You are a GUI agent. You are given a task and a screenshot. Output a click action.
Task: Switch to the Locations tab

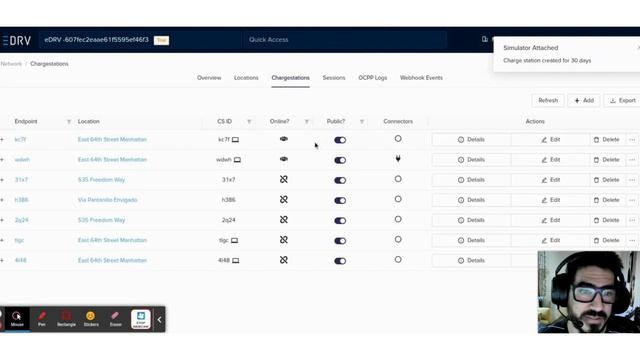pos(246,78)
